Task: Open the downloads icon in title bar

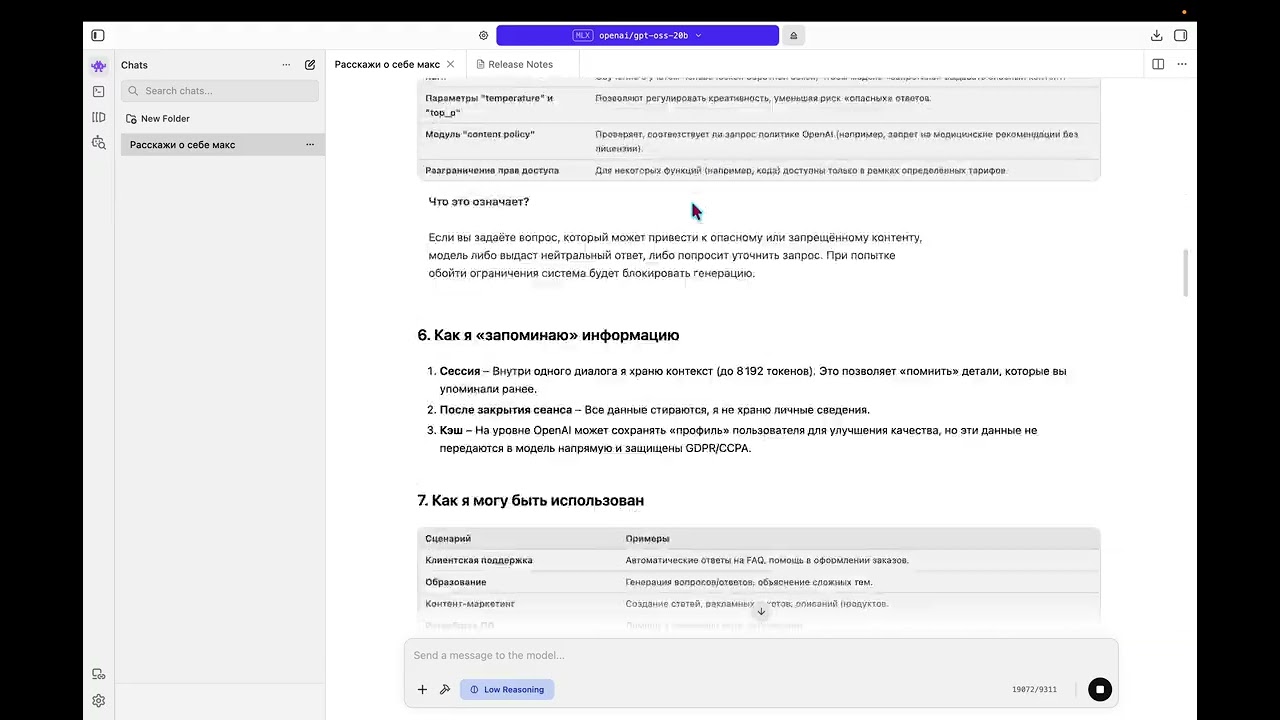Action: tap(1157, 35)
